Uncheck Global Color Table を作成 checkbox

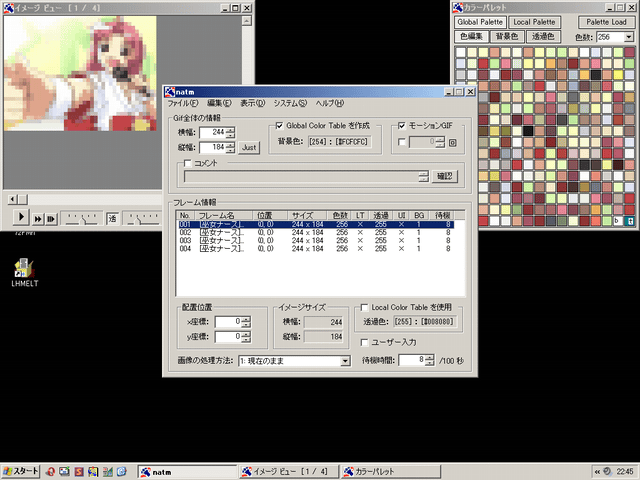[279, 126]
